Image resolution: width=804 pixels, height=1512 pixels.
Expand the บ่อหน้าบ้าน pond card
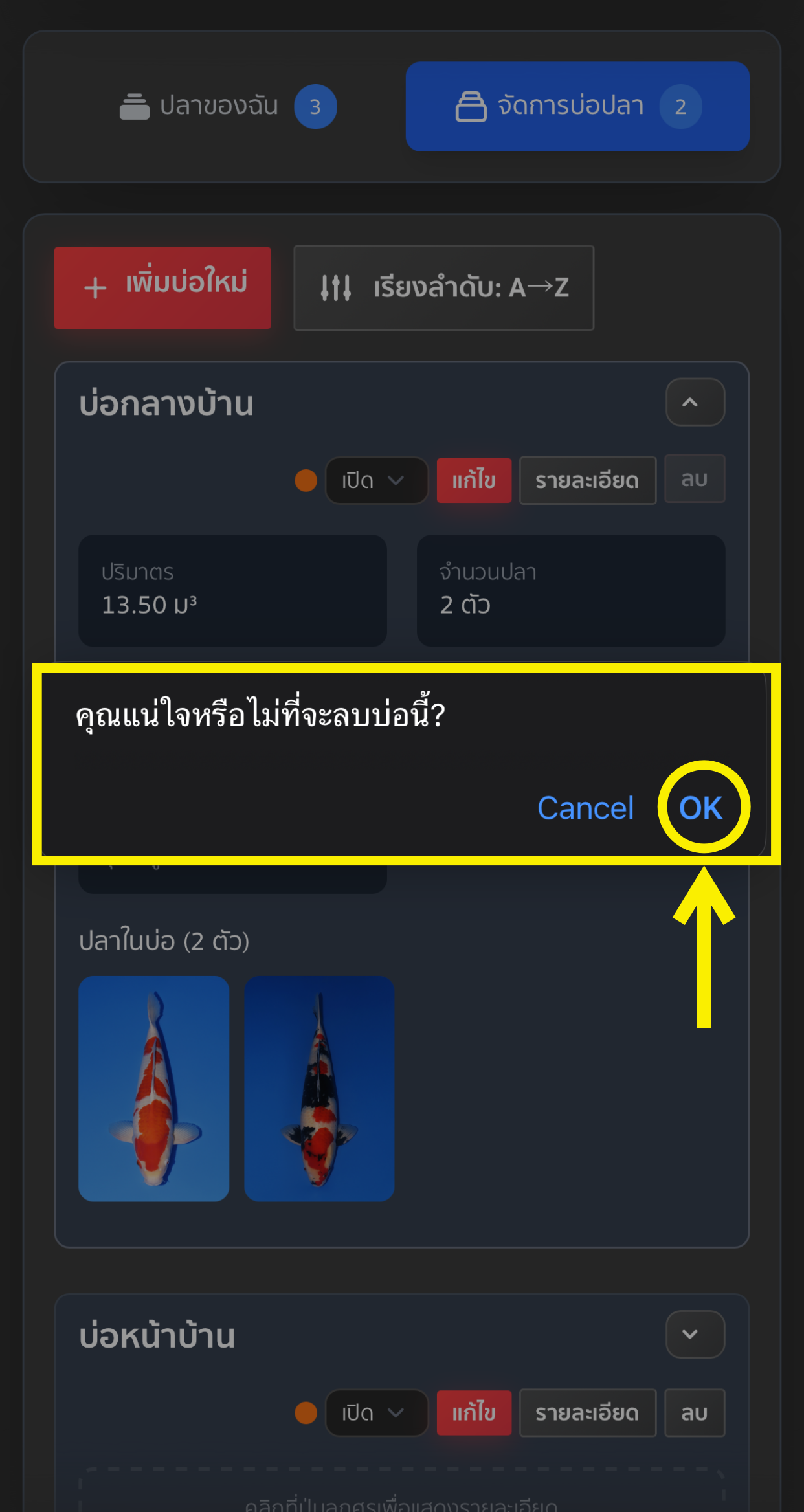[695, 1334]
